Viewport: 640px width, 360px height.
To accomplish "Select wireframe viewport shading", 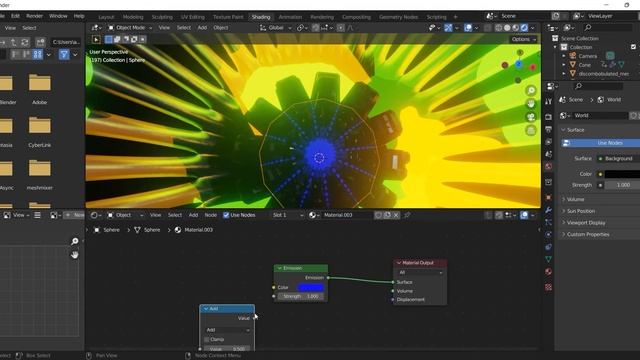I will (499, 28).
